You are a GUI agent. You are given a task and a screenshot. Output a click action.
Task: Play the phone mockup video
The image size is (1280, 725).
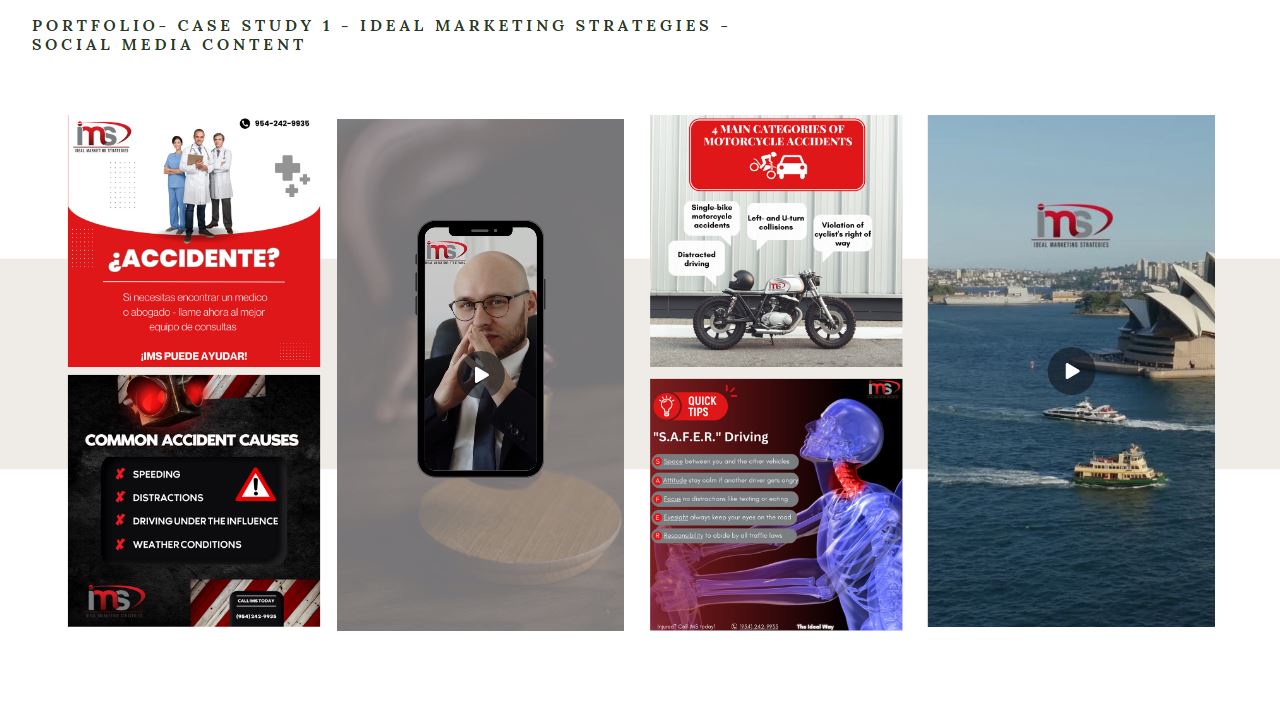(481, 375)
